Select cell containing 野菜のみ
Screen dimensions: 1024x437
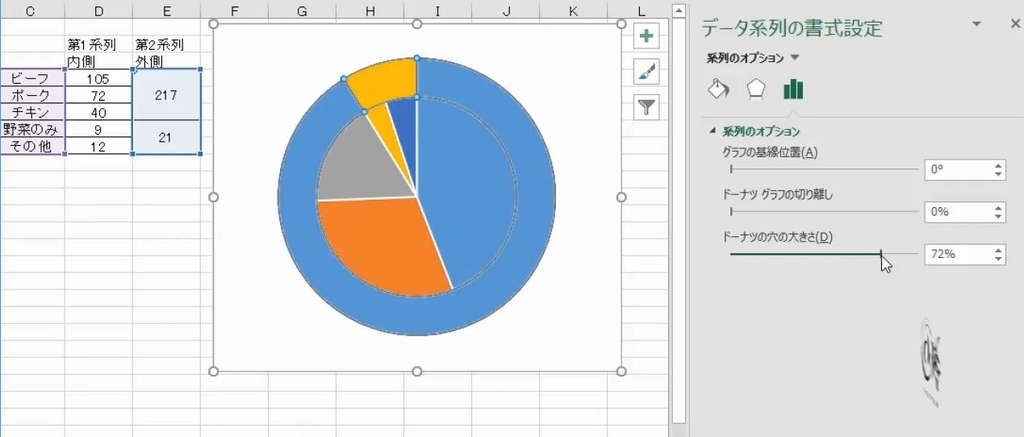(31, 129)
